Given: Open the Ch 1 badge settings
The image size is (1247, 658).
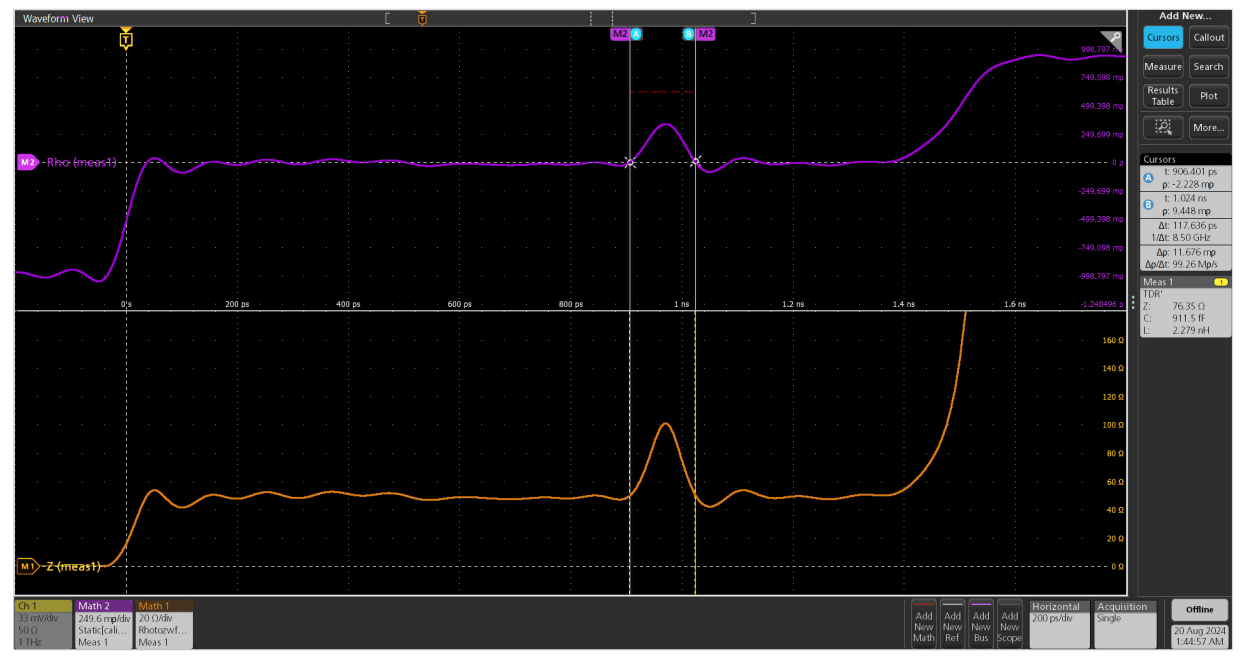Looking at the screenshot, I should point(43,624).
